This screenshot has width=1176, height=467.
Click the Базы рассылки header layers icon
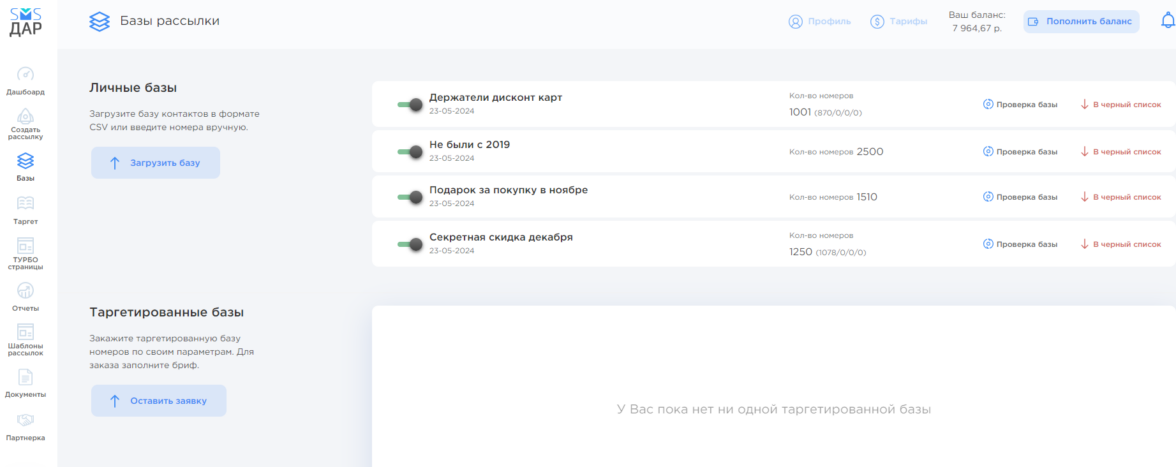(x=99, y=21)
